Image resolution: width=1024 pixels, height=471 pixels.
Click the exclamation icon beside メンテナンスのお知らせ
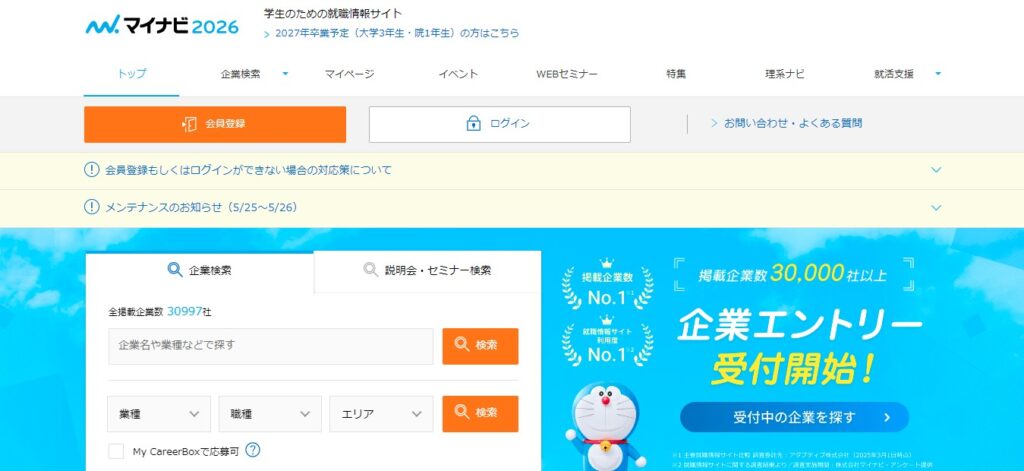pos(91,208)
